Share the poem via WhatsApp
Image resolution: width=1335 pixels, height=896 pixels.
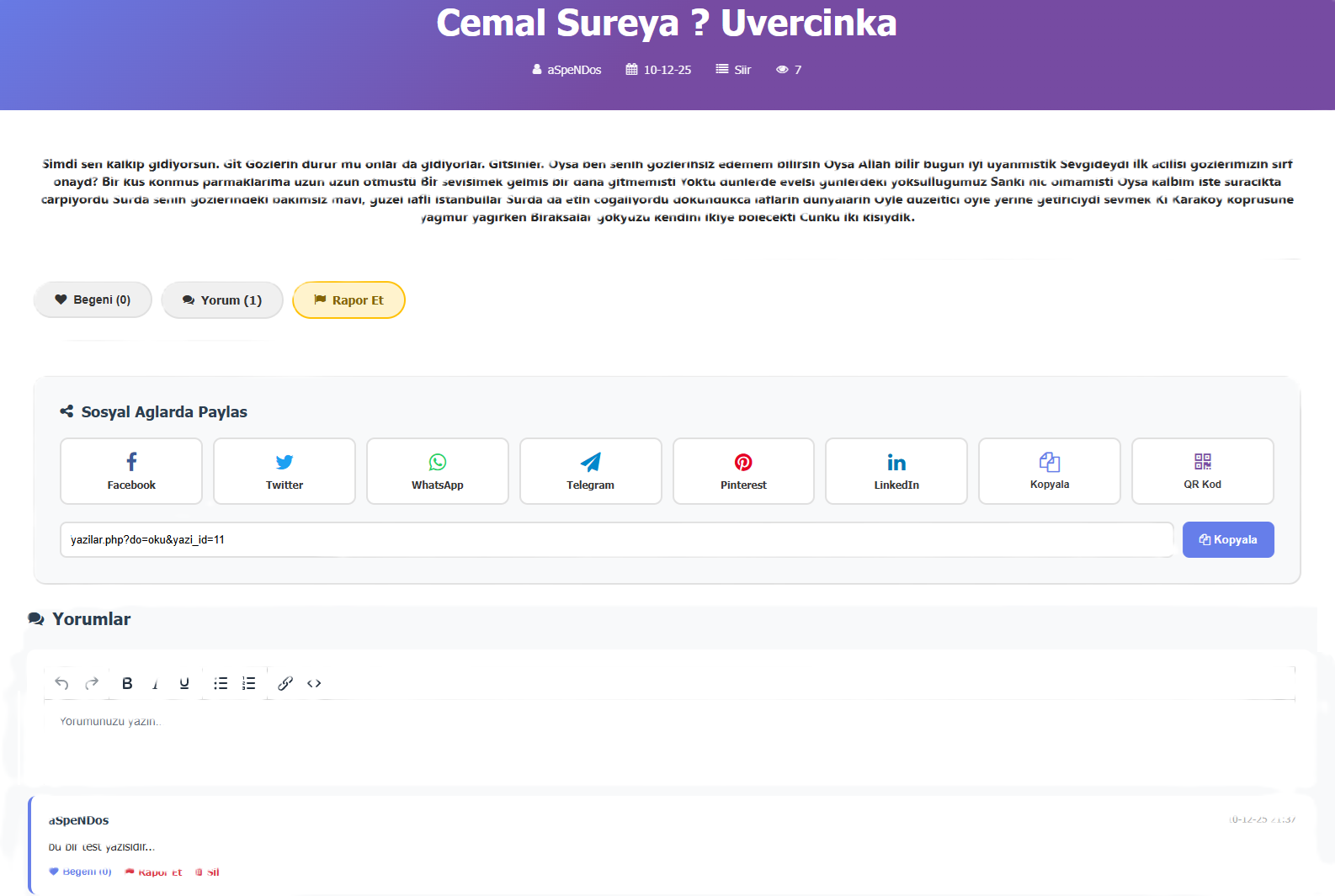point(438,471)
